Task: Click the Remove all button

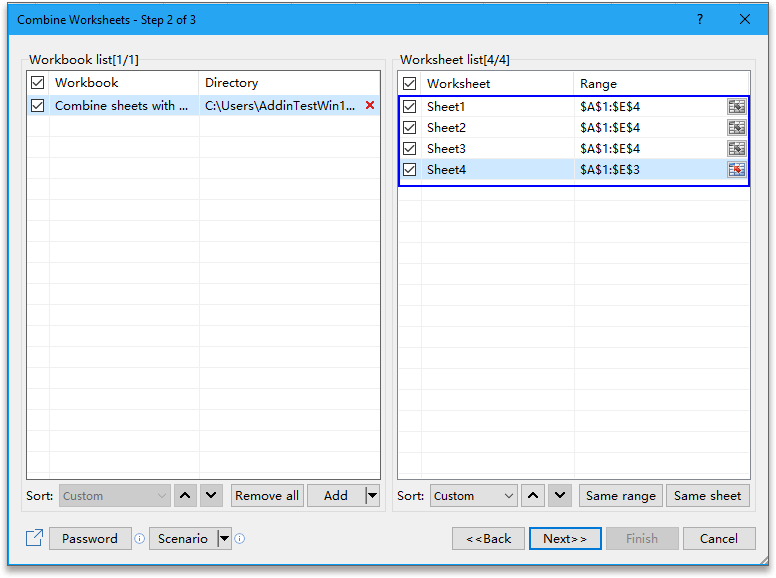Action: 267,495
